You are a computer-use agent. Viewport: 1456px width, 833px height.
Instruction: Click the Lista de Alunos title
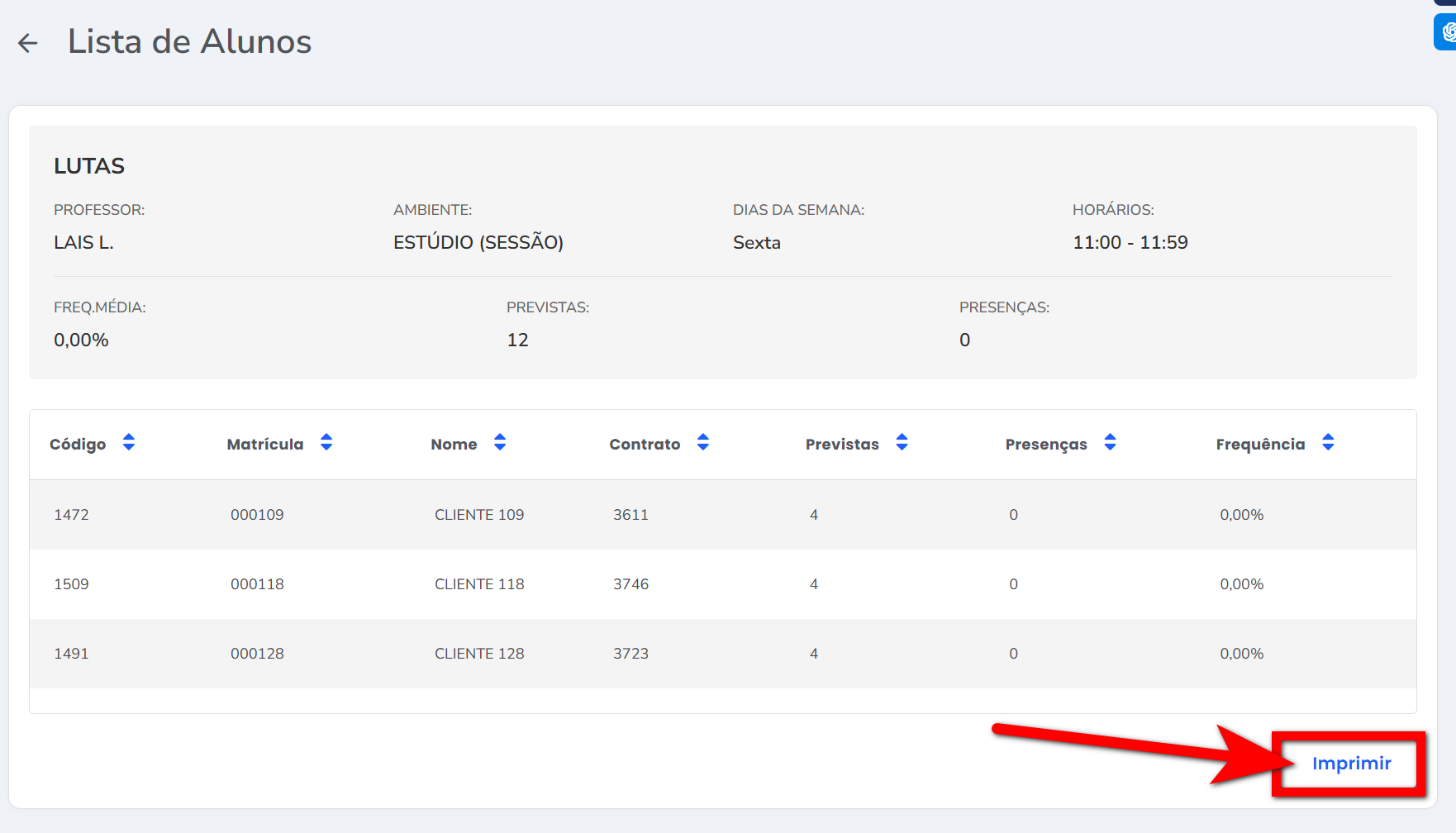coord(189,41)
